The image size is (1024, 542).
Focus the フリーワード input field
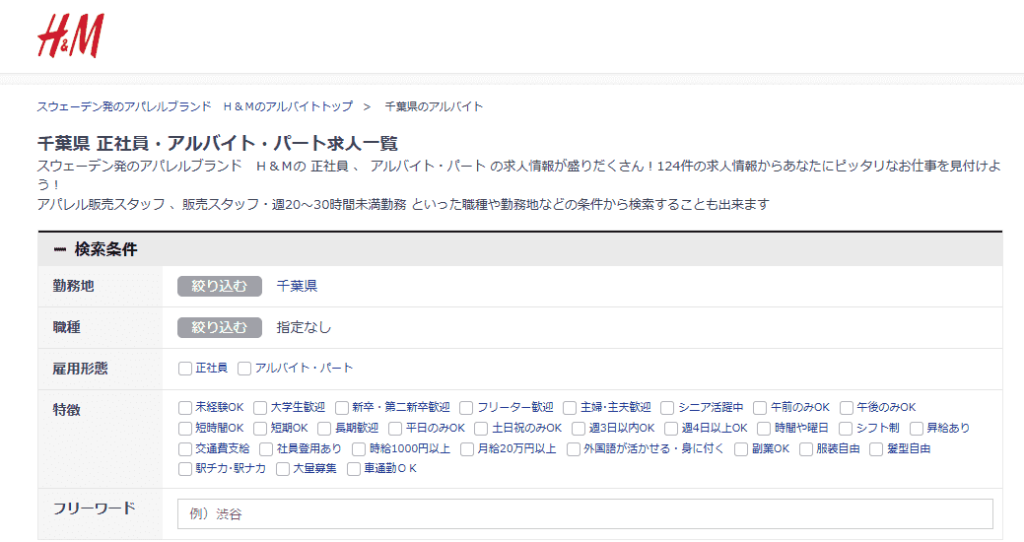coord(585,514)
